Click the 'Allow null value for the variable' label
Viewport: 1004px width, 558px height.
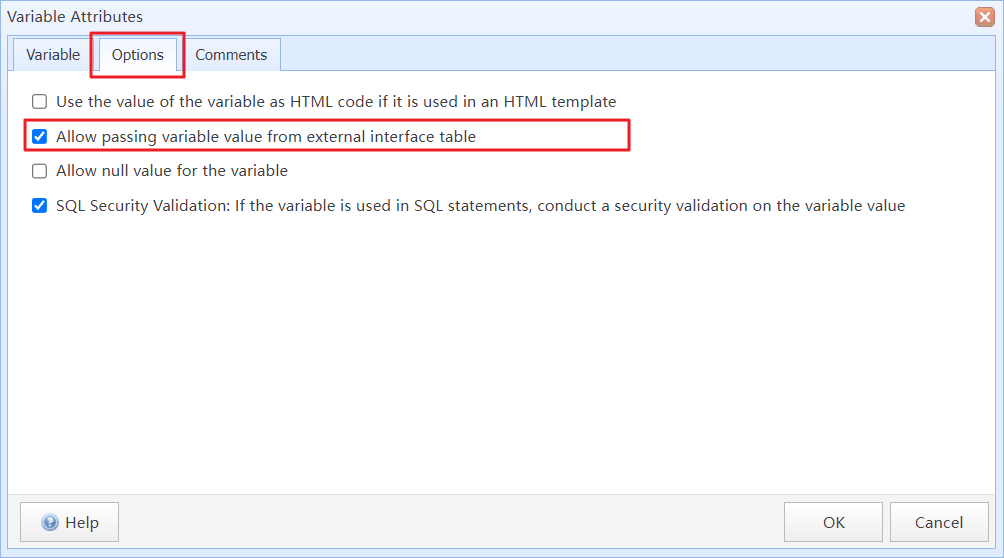click(172, 171)
